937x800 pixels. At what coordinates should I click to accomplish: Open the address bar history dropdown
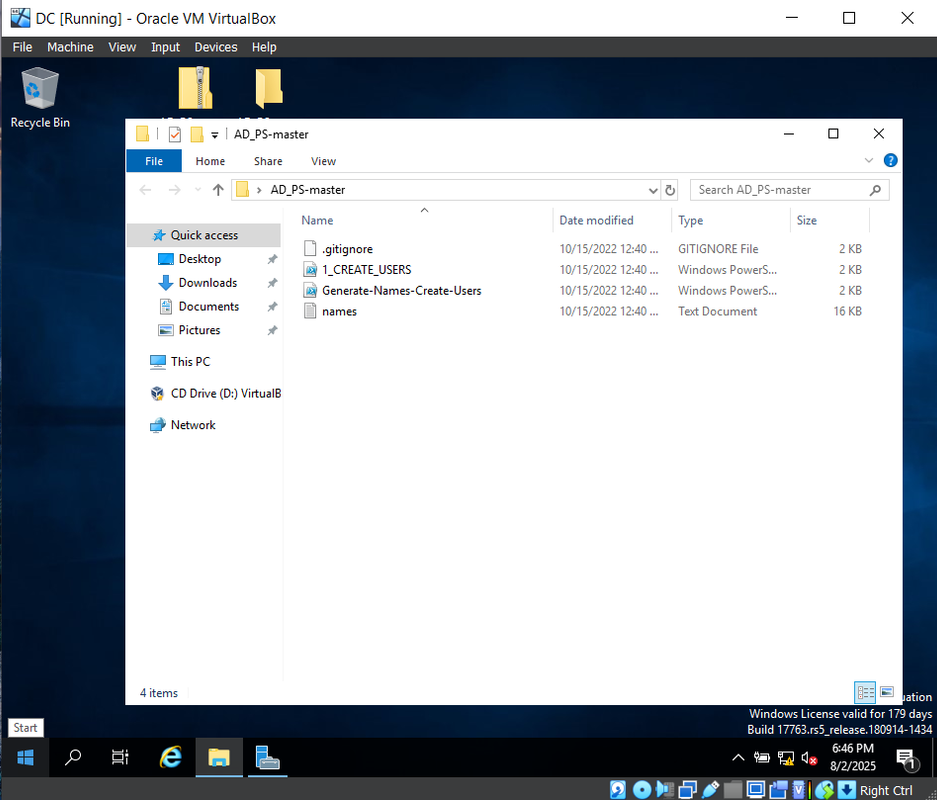coord(653,190)
